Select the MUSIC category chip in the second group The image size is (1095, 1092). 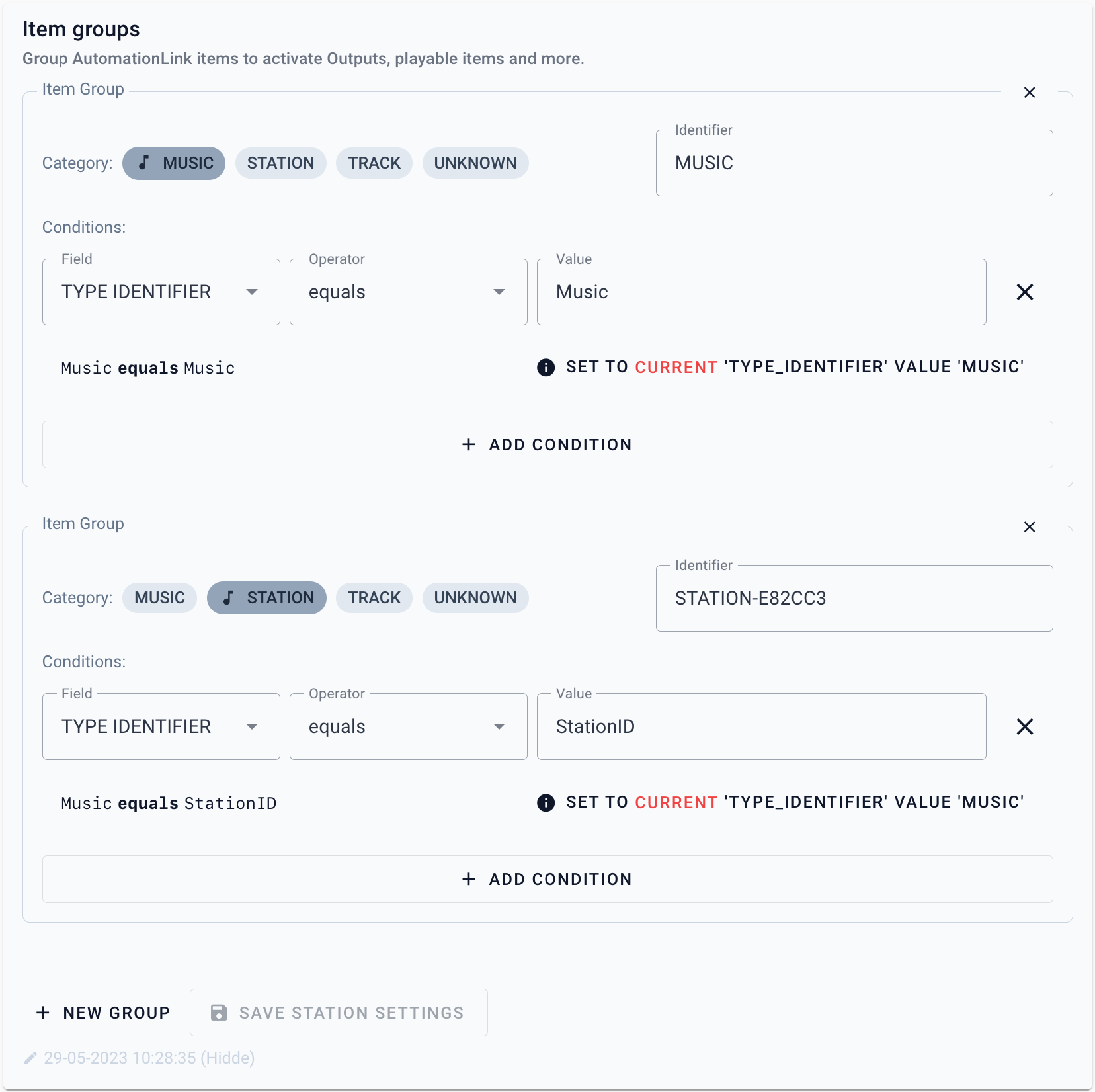(x=159, y=598)
